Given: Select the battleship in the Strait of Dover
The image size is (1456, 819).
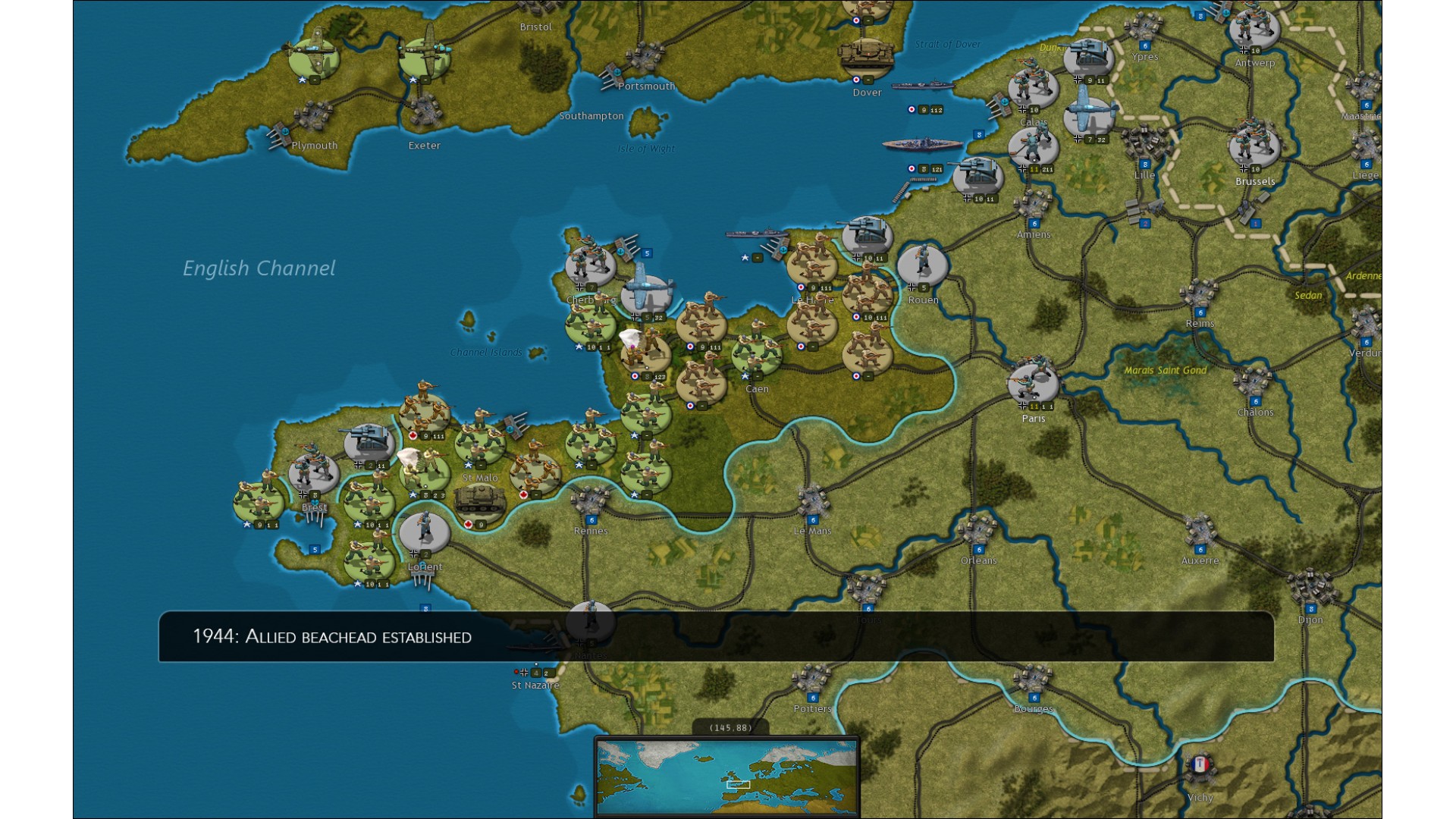Looking at the screenshot, I should tap(922, 144).
